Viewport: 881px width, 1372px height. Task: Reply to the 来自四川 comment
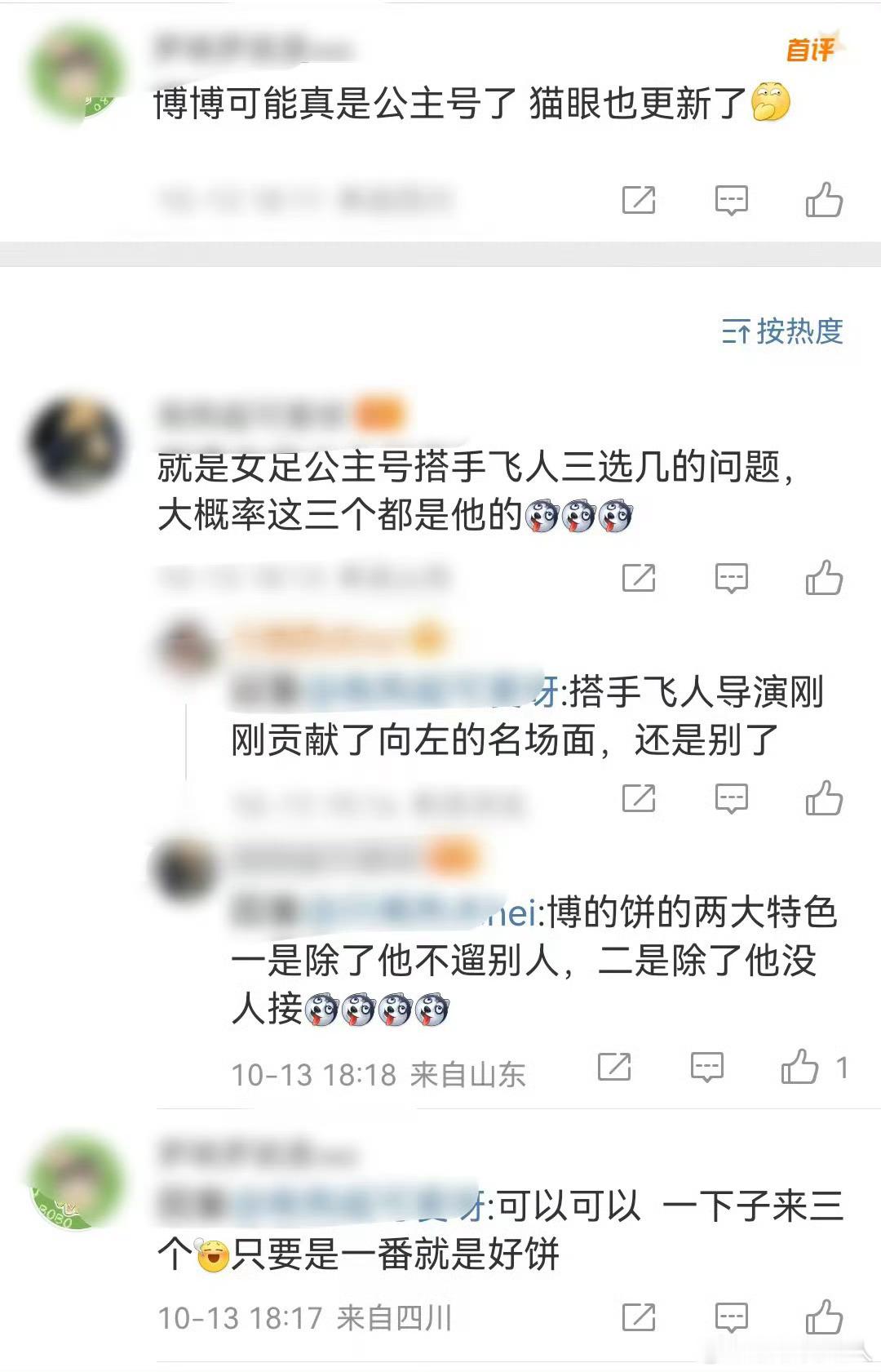pyautogui.click(x=731, y=1316)
